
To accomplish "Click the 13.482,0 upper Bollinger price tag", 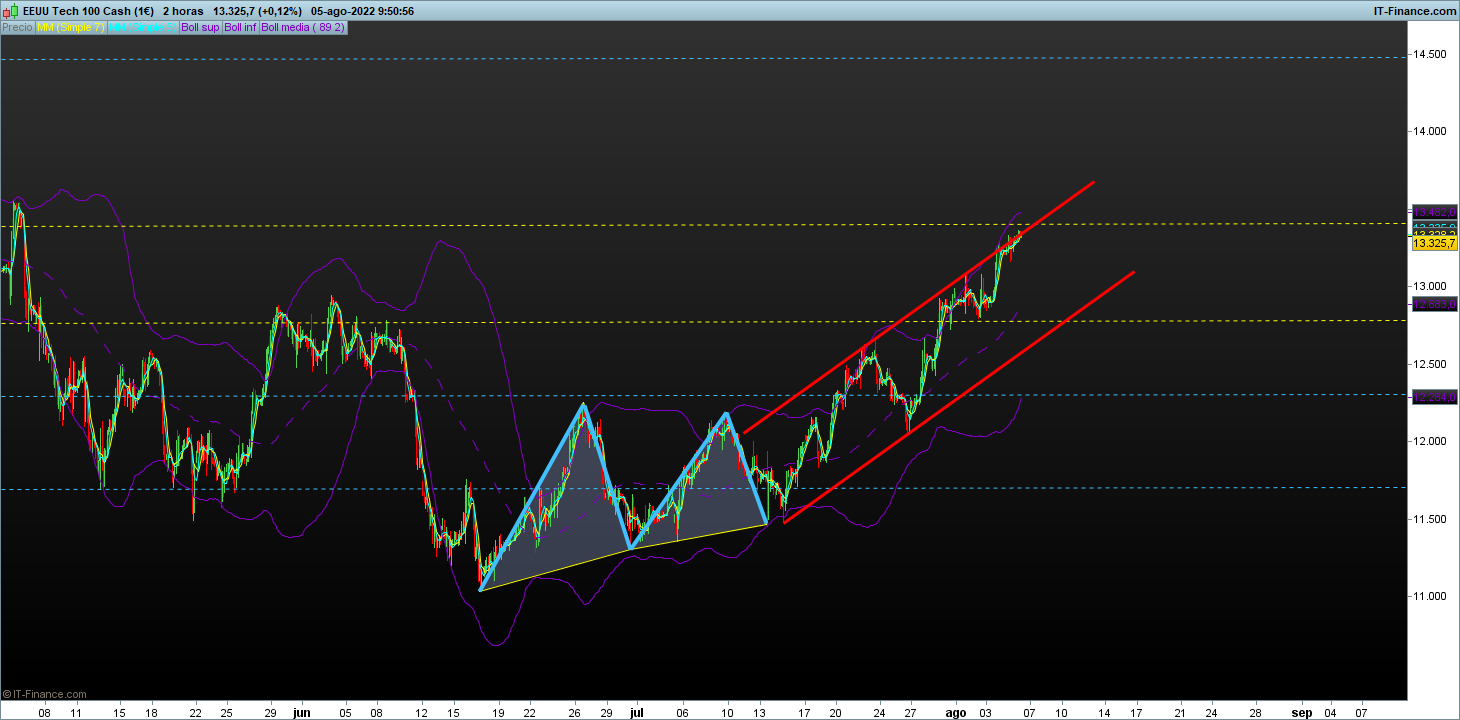I will click(x=1434, y=212).
